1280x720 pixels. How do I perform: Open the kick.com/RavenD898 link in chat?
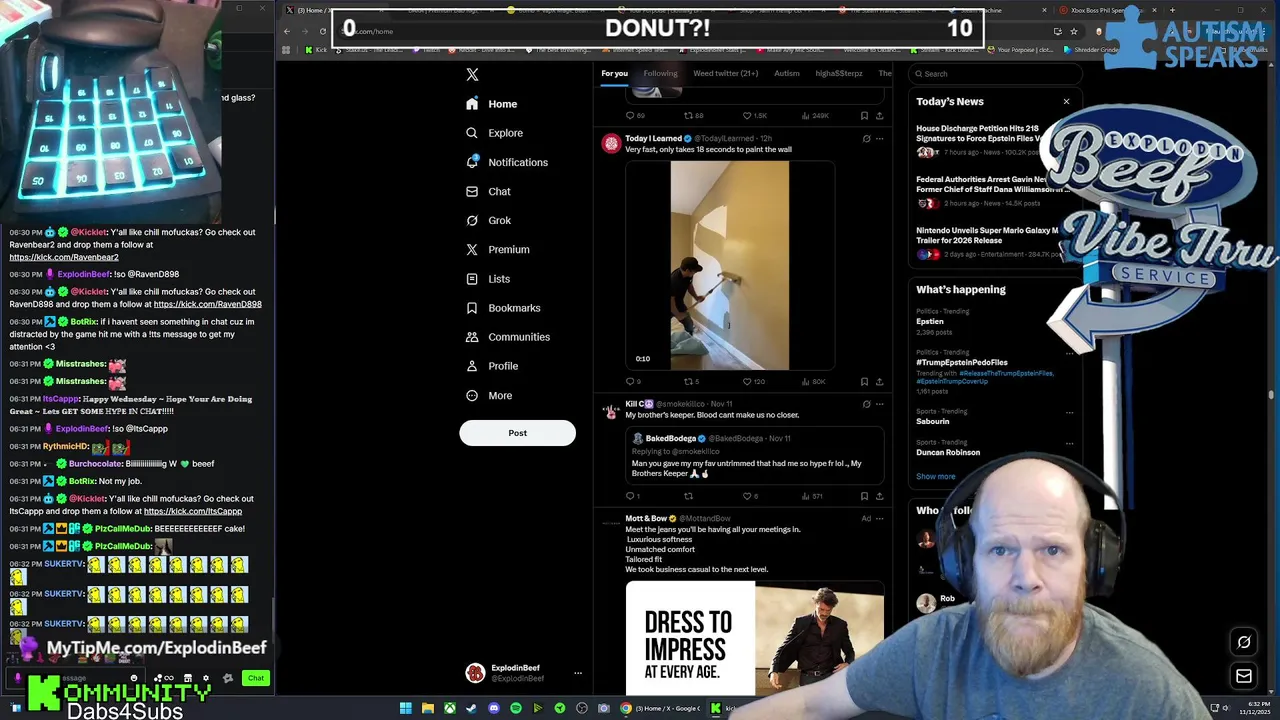tap(208, 304)
